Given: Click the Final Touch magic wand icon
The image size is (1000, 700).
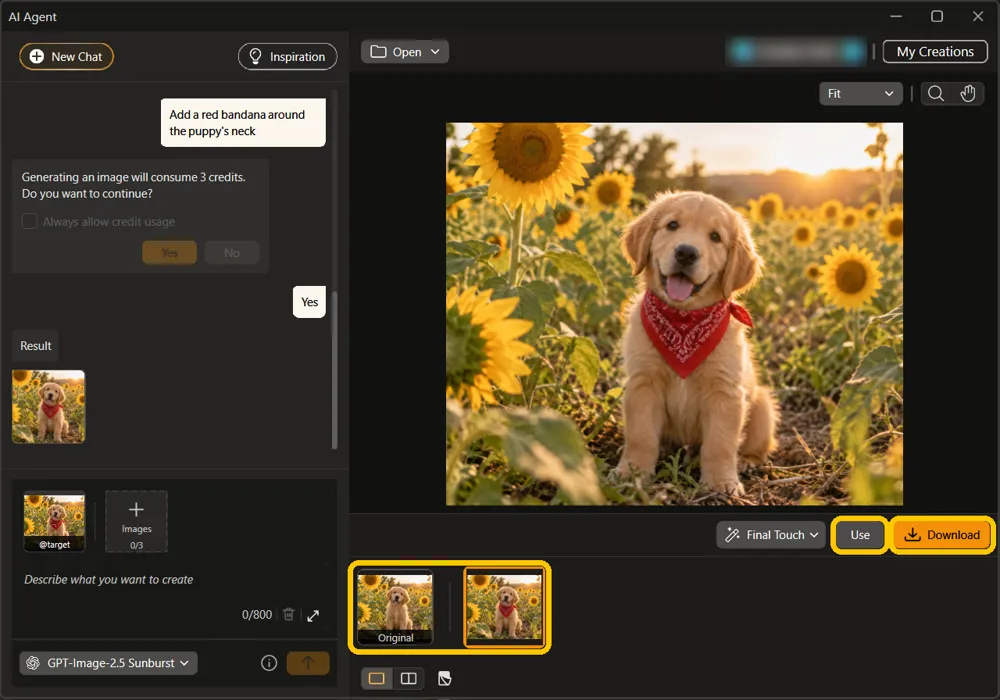Looking at the screenshot, I should coord(733,535).
